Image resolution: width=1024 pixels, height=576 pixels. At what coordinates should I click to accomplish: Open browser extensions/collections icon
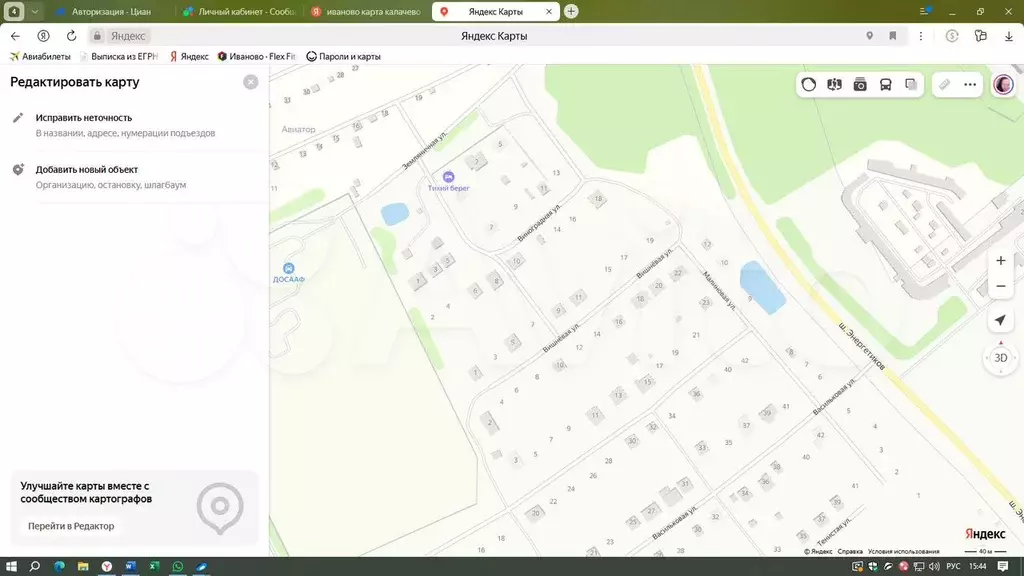pyautogui.click(x=980, y=36)
